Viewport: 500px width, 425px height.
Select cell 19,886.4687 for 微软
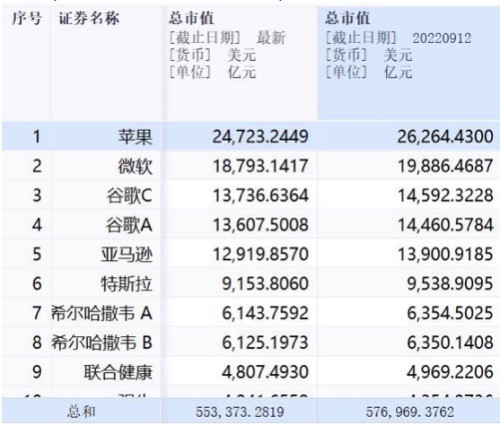click(446, 166)
